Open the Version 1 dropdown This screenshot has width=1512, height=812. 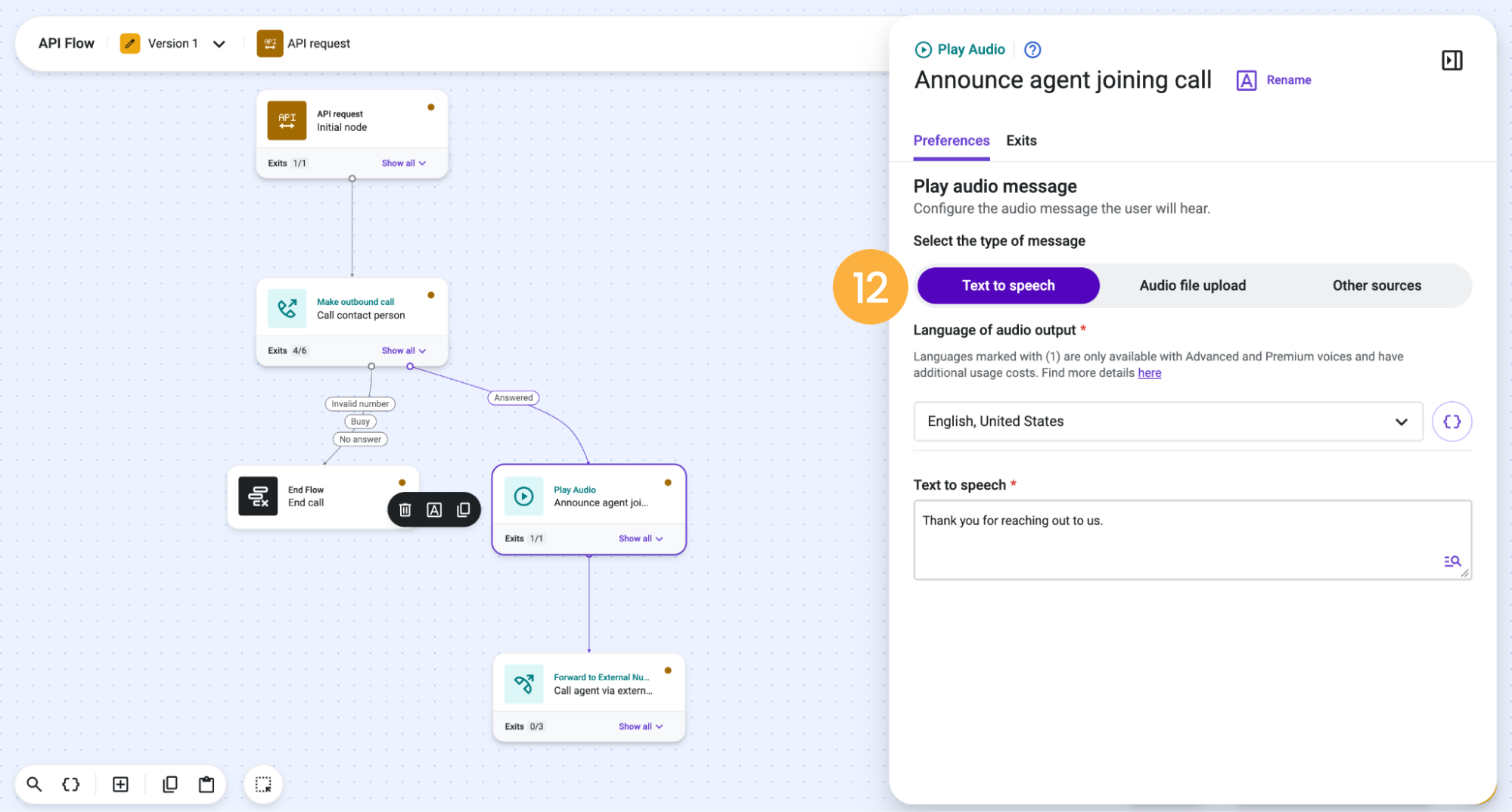(x=219, y=44)
